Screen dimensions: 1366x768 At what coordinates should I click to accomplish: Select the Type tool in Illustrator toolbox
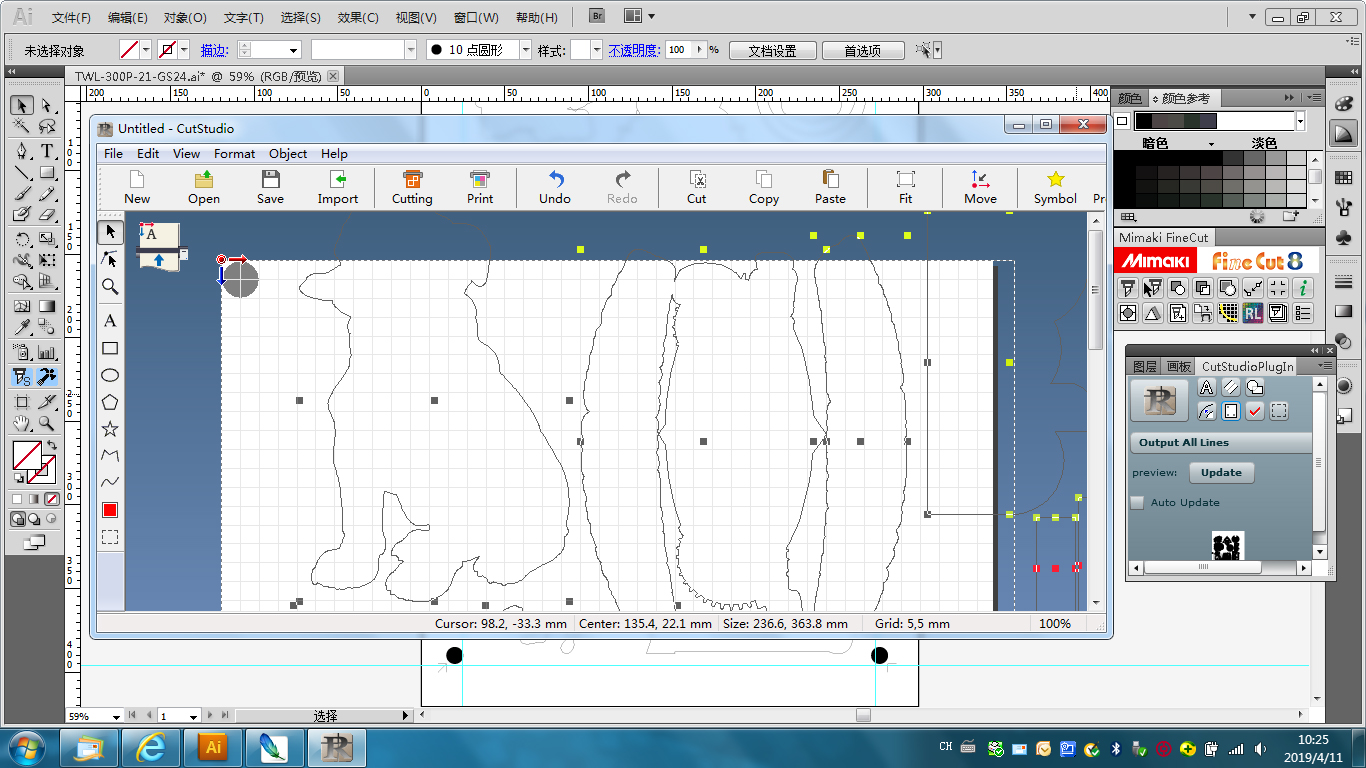pos(47,151)
